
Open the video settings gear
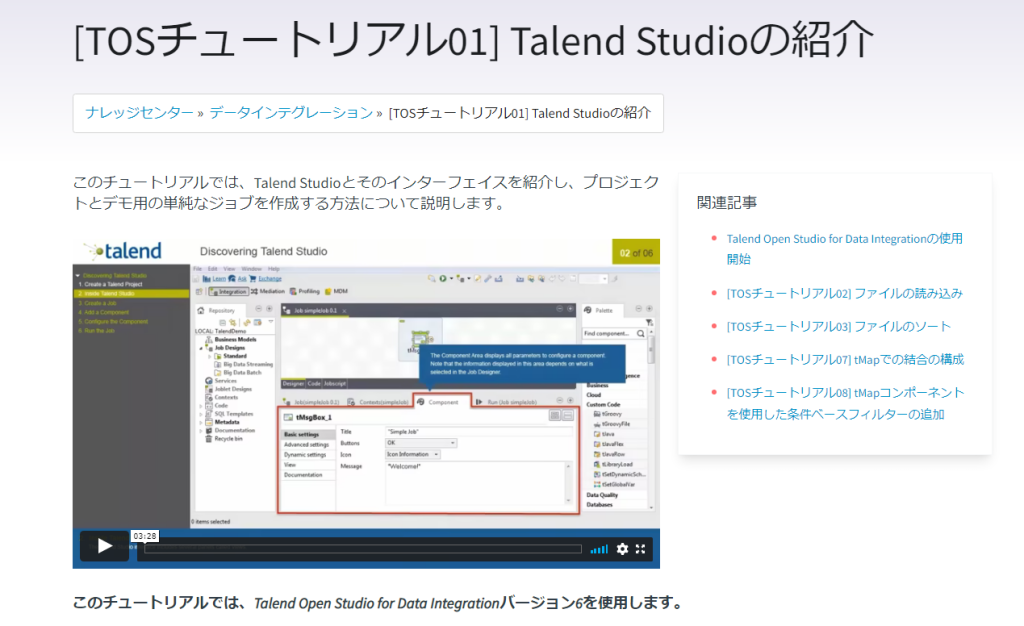tap(622, 549)
